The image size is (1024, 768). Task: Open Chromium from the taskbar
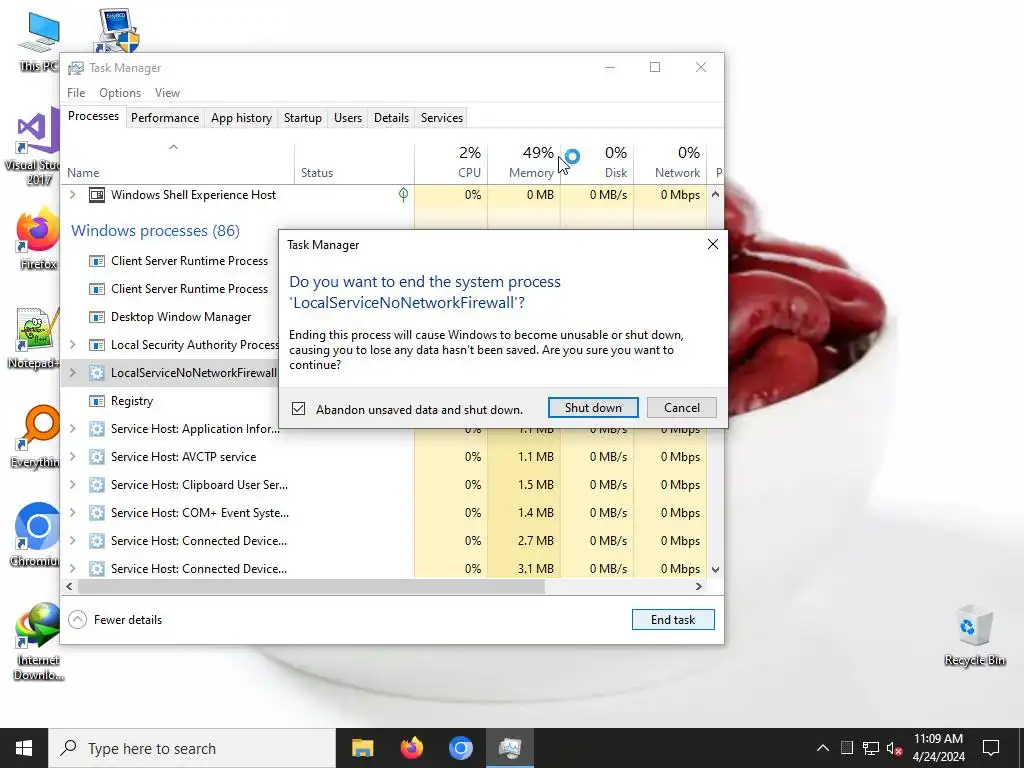[460, 748]
